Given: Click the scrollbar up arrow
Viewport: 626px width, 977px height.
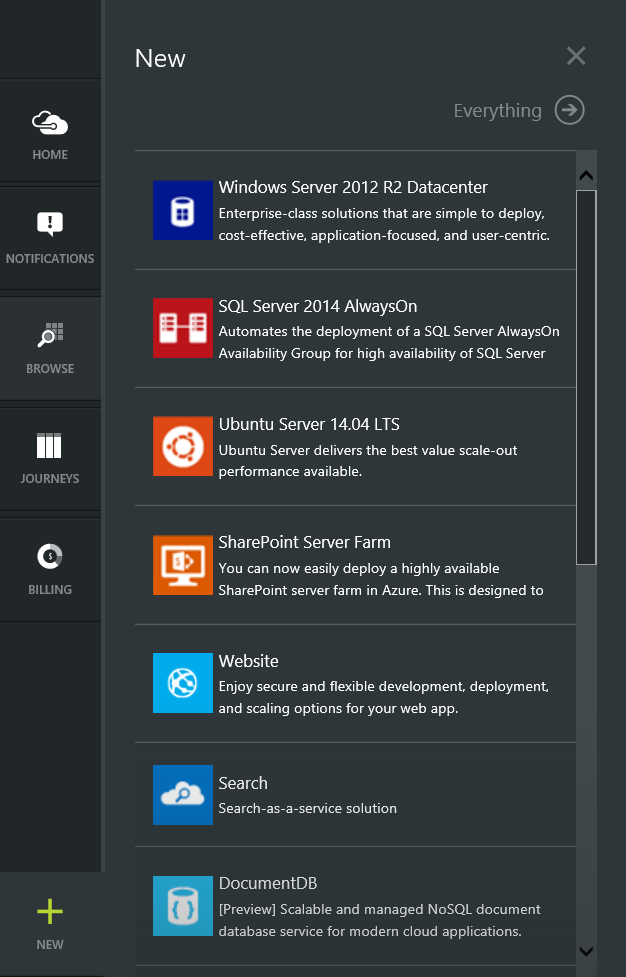Looking at the screenshot, I should click(586, 176).
